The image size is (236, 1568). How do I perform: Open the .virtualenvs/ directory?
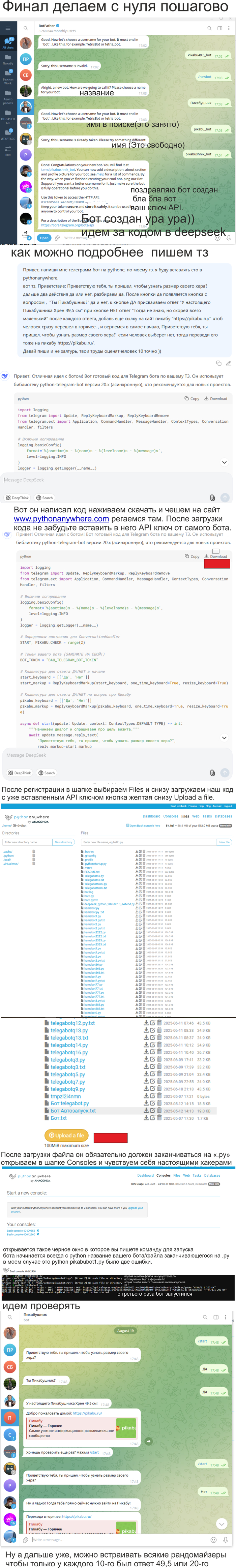[x=10, y=864]
